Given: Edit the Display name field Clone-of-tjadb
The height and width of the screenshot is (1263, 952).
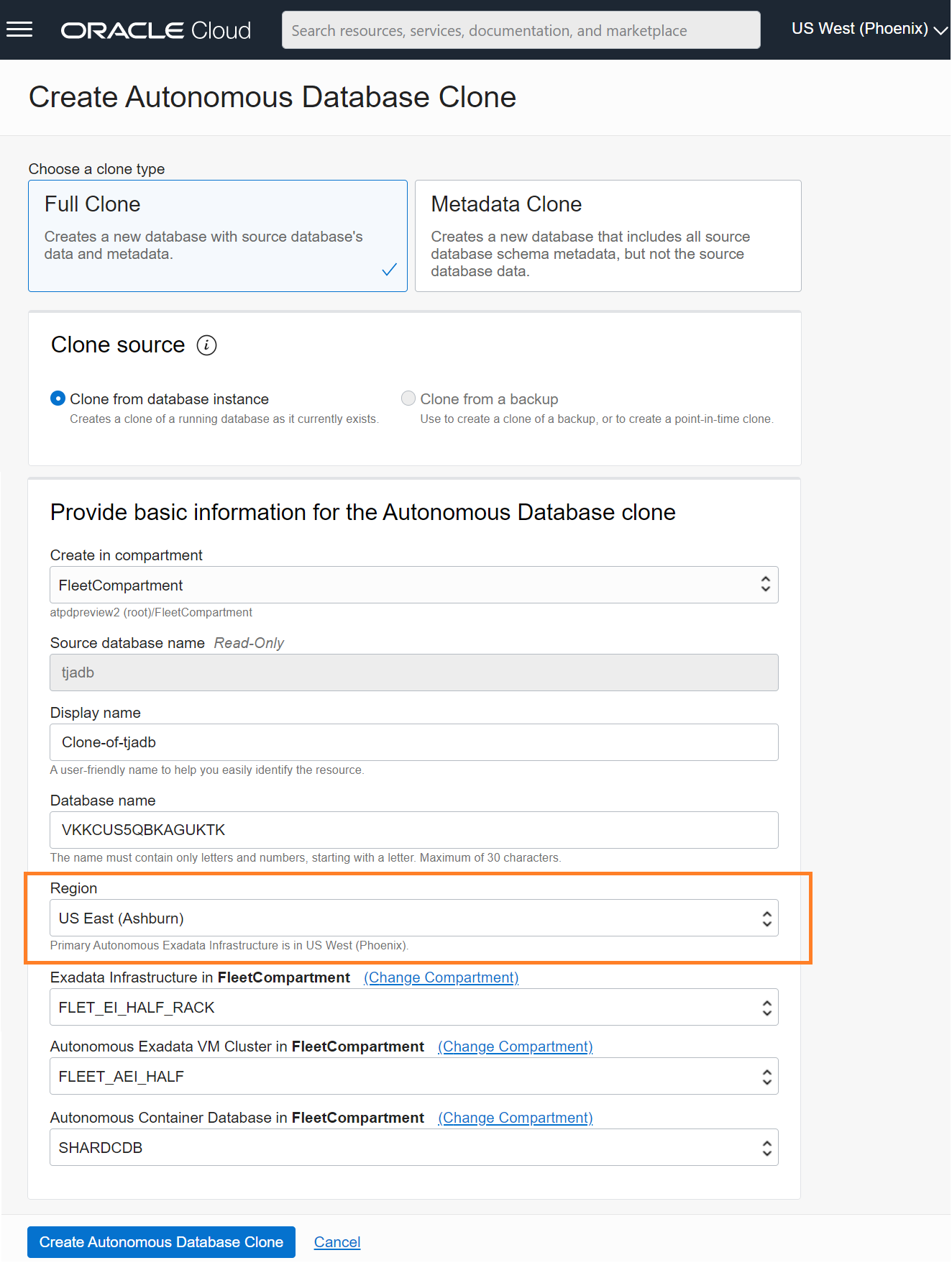Looking at the screenshot, I should pyautogui.click(x=413, y=742).
